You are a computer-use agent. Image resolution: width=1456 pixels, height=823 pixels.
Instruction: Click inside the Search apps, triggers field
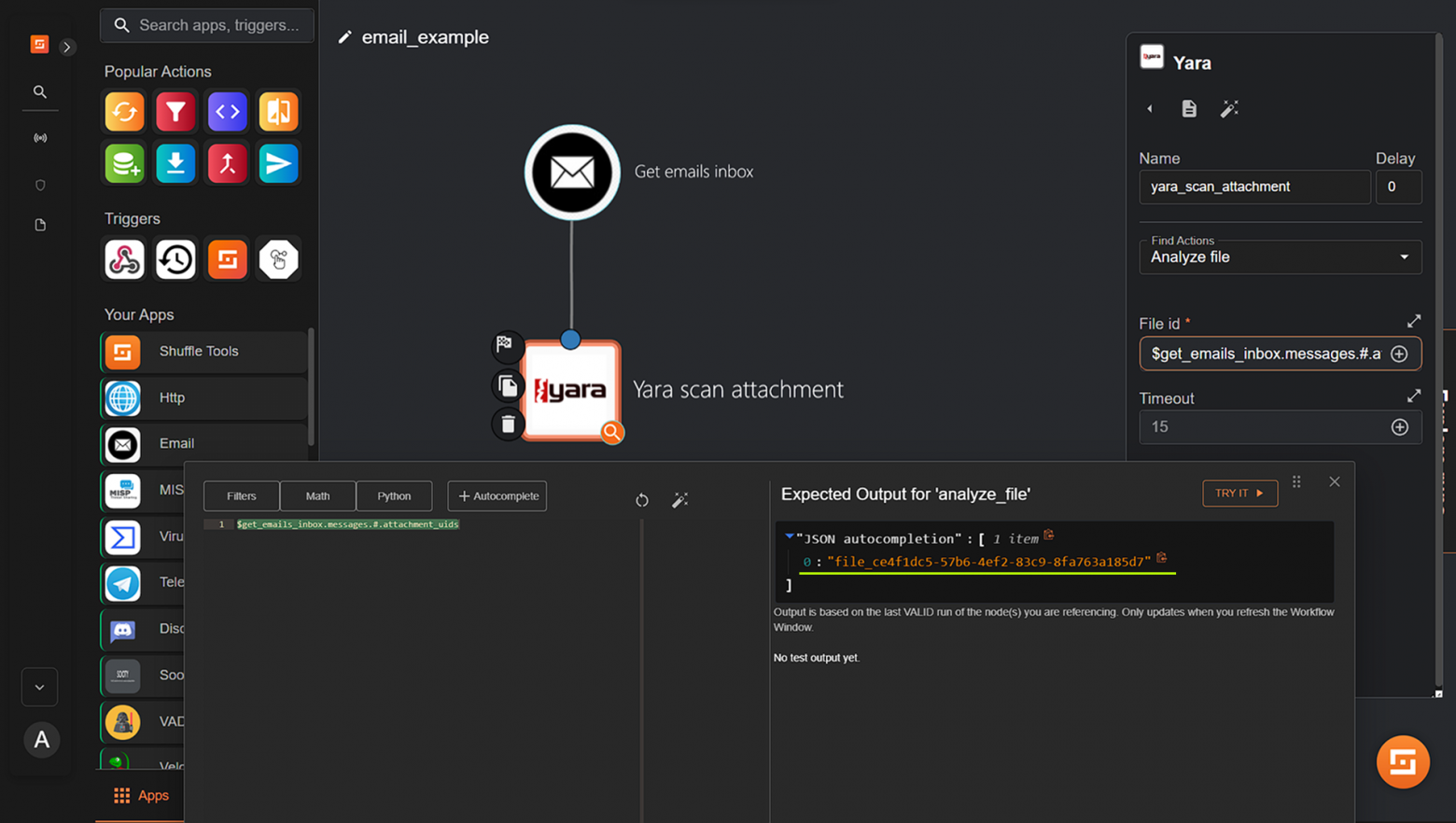click(x=207, y=25)
